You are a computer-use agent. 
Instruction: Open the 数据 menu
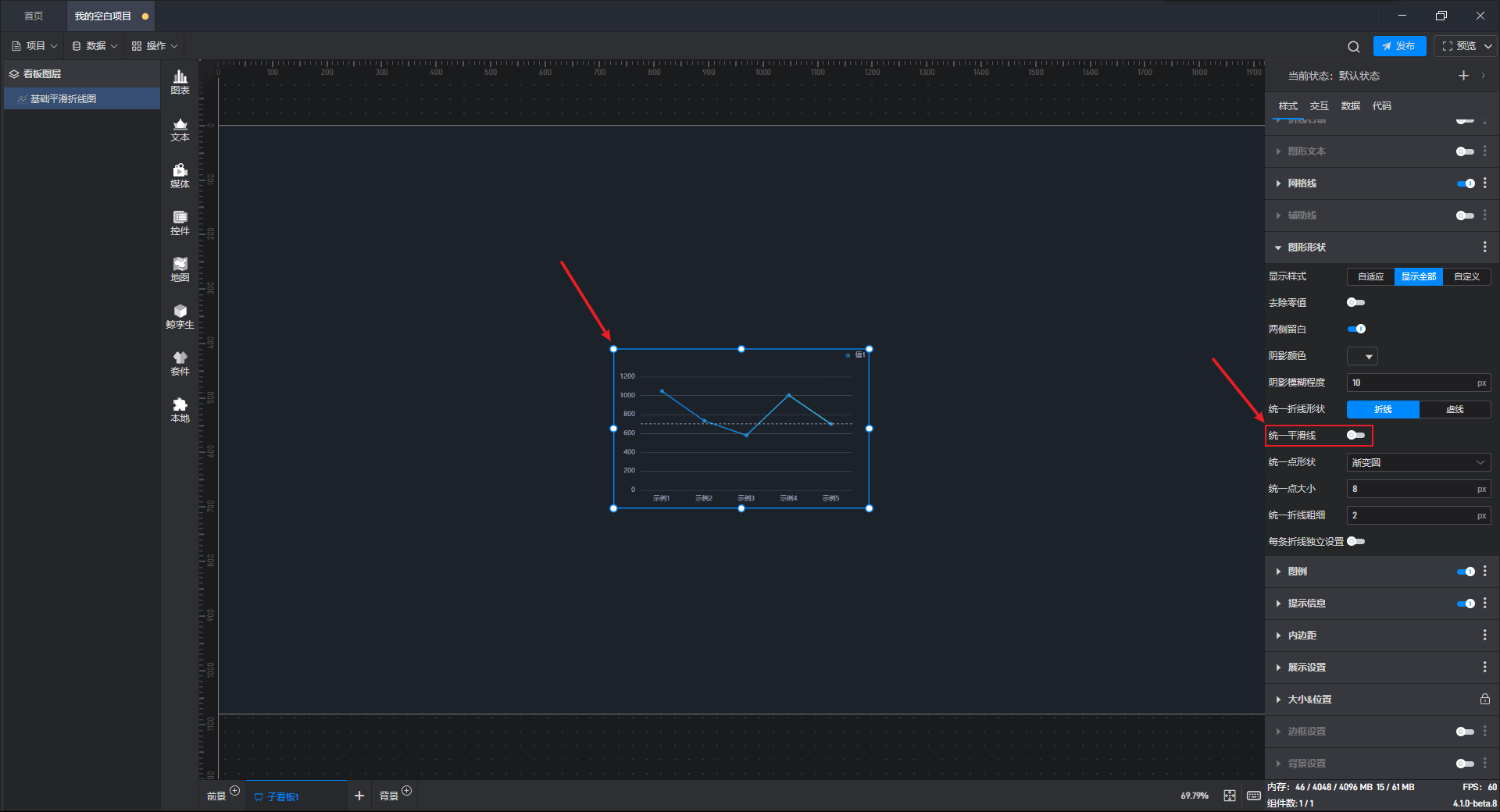95,46
